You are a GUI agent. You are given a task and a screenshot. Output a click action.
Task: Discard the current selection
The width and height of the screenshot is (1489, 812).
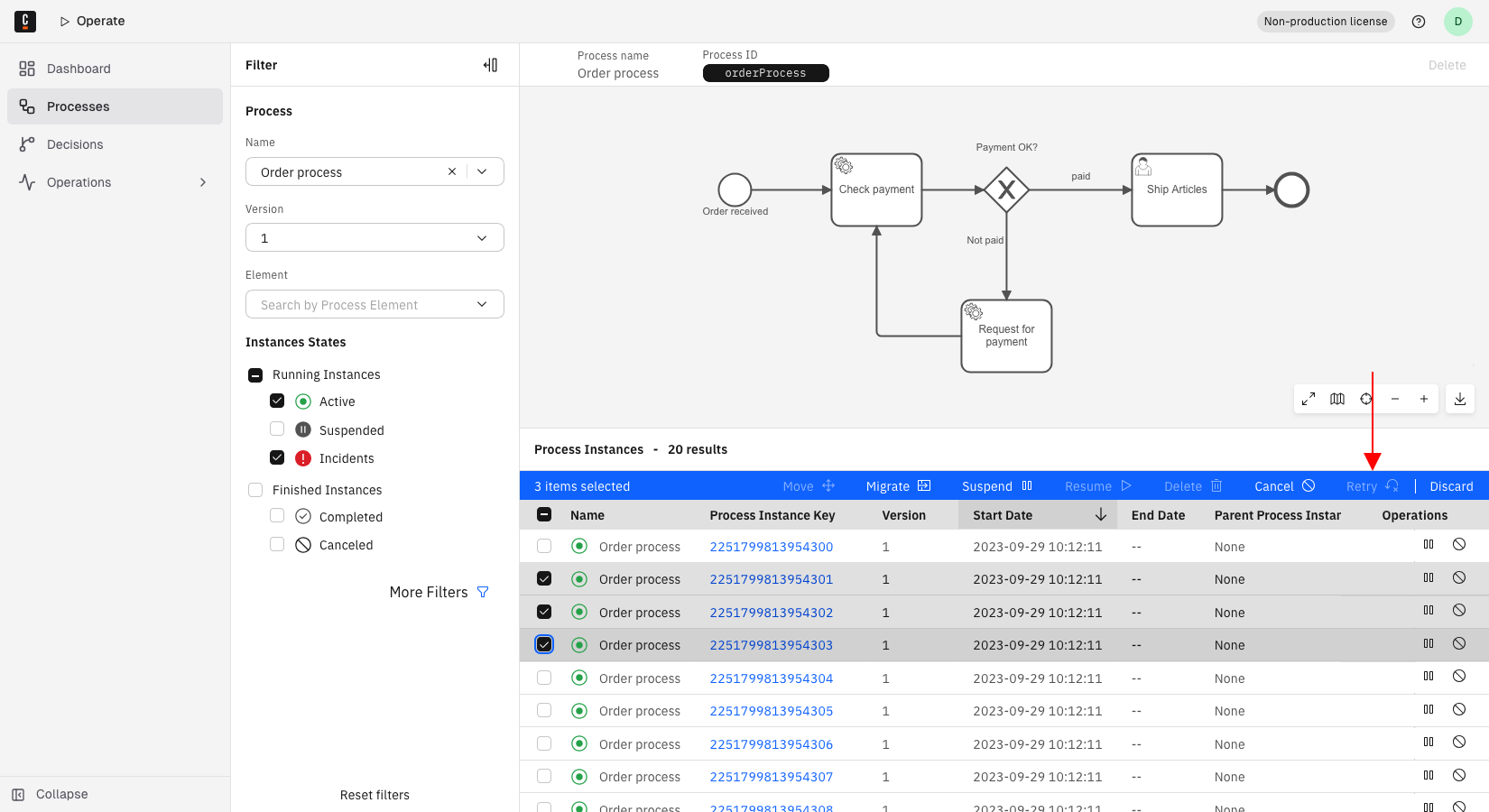tap(1451, 486)
